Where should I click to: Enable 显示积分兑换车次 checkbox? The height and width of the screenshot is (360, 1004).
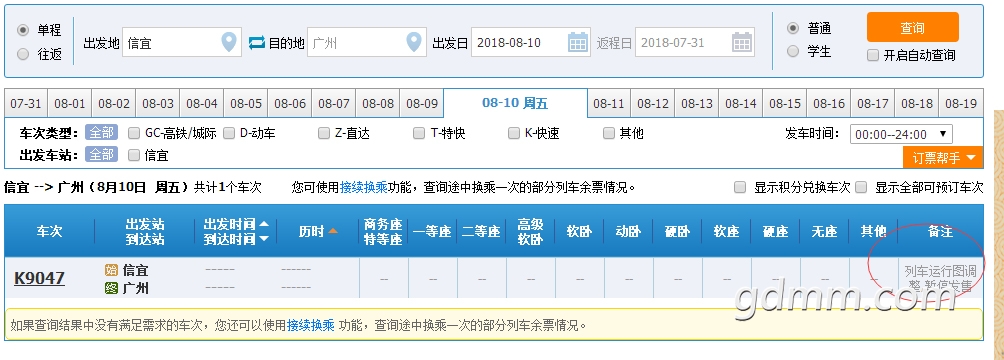[740, 187]
